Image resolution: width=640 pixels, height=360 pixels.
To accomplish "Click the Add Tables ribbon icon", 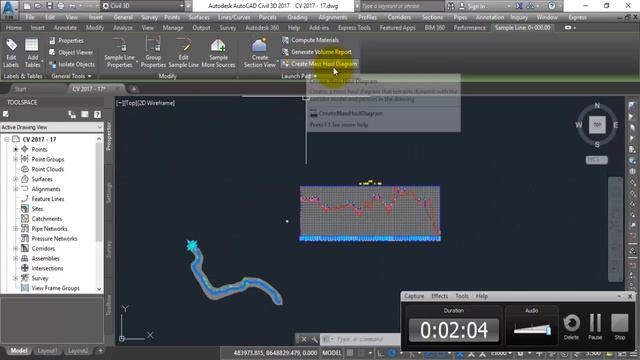I will click(x=32, y=53).
